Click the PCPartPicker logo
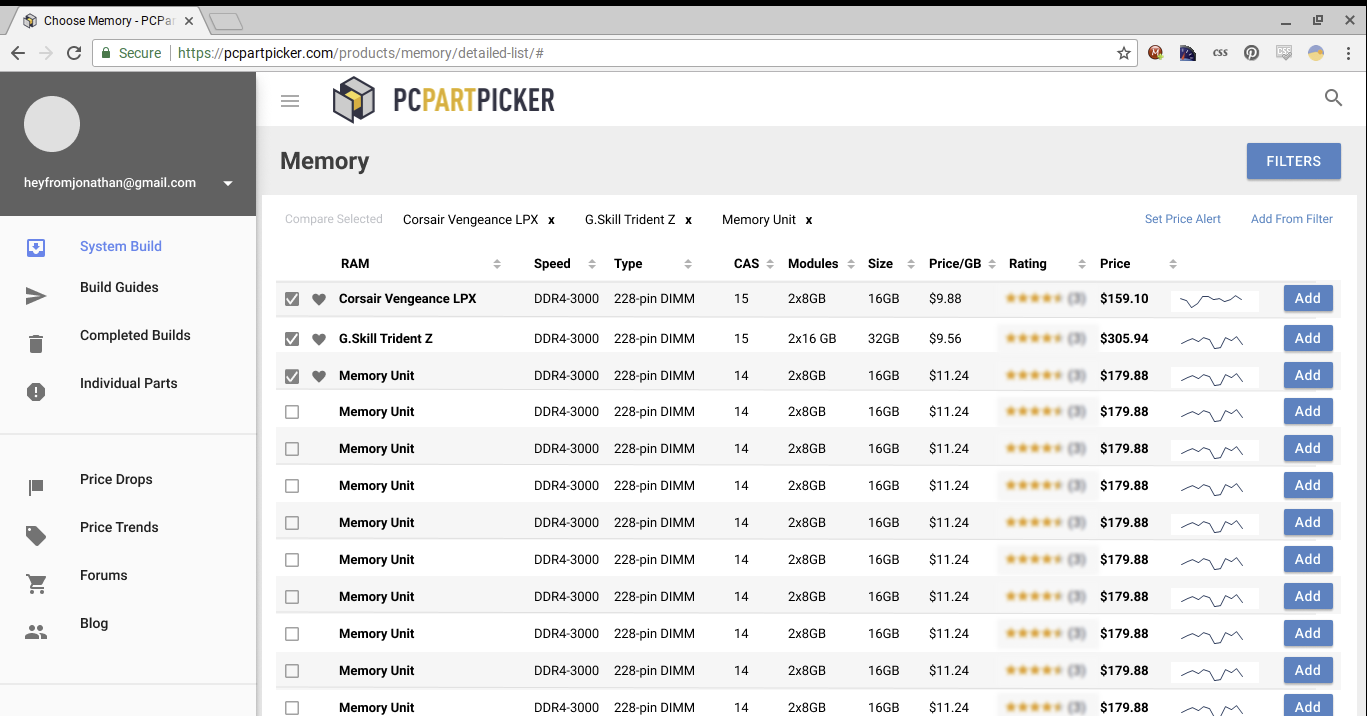 (x=444, y=100)
